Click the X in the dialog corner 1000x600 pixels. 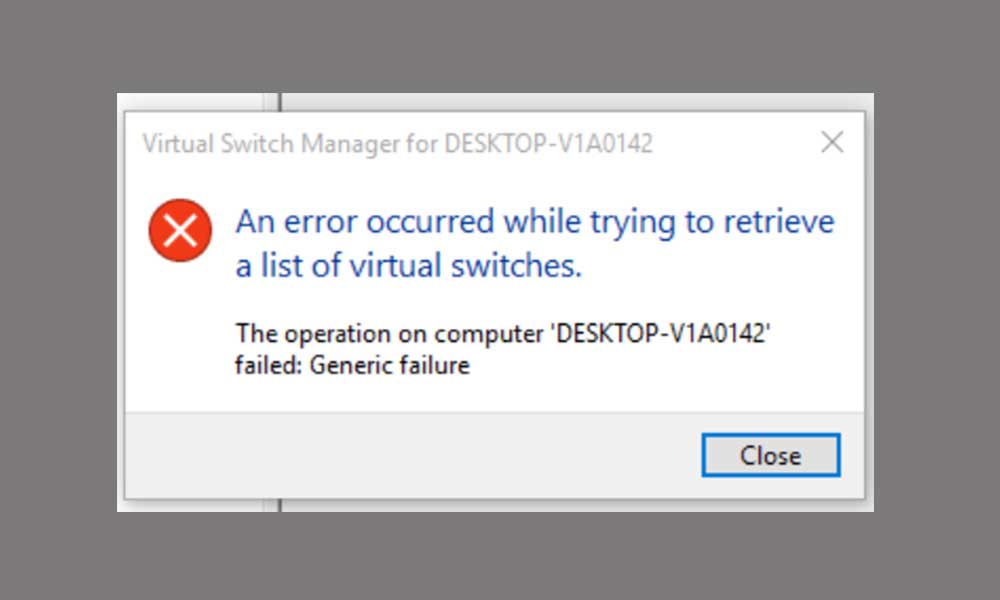pyautogui.click(x=832, y=142)
